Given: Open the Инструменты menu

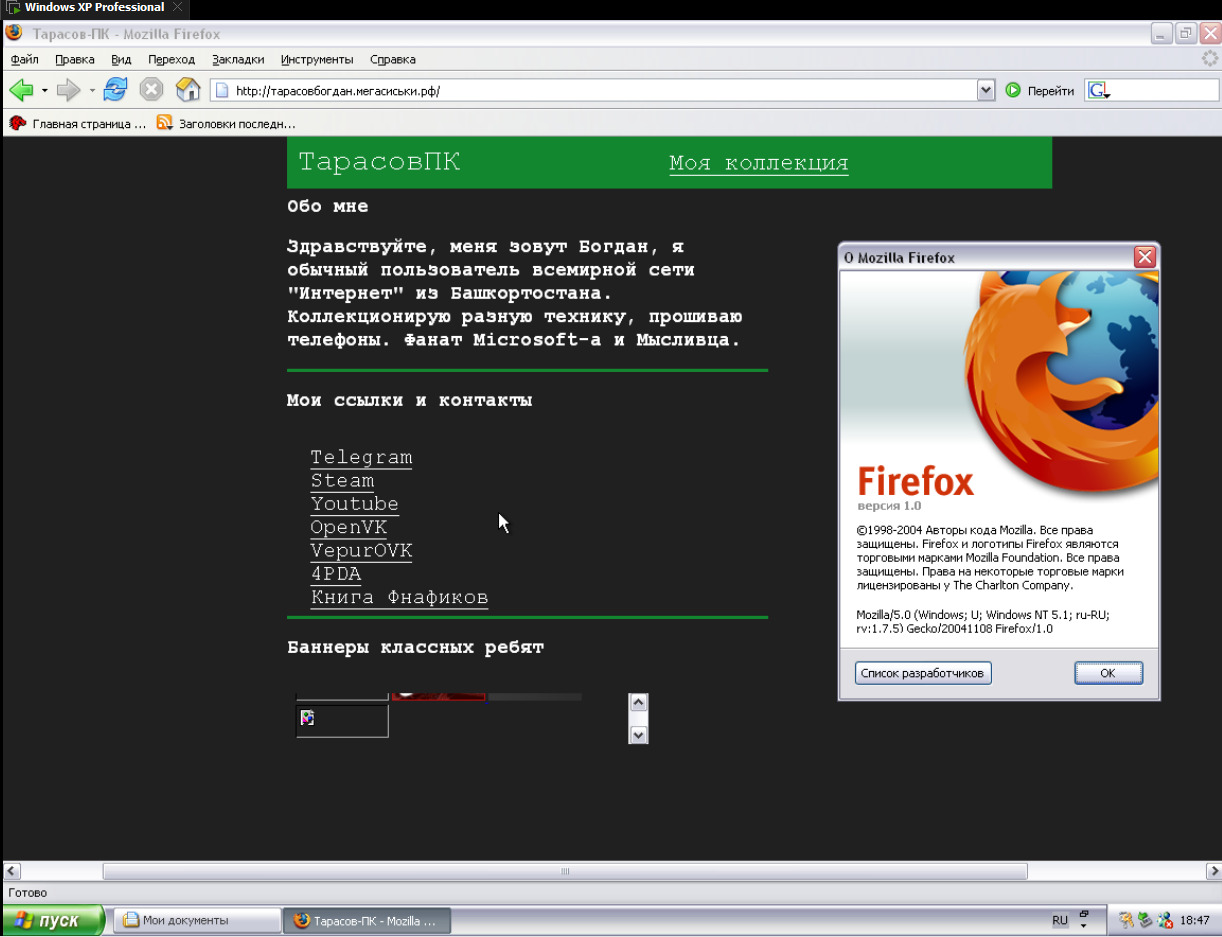Looking at the screenshot, I should click(x=317, y=60).
